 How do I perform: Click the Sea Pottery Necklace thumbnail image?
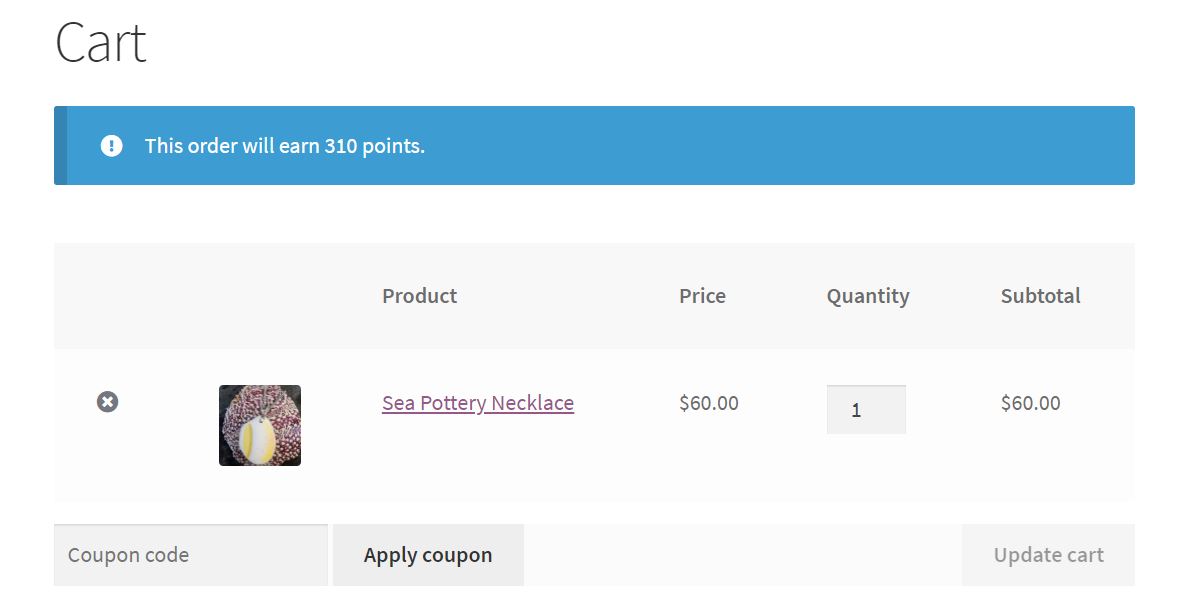(260, 425)
